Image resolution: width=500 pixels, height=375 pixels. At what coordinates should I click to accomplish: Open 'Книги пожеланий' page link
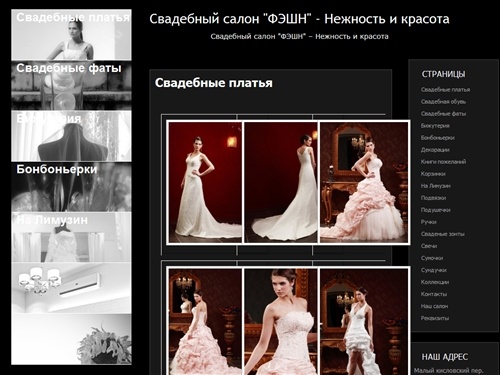click(443, 162)
